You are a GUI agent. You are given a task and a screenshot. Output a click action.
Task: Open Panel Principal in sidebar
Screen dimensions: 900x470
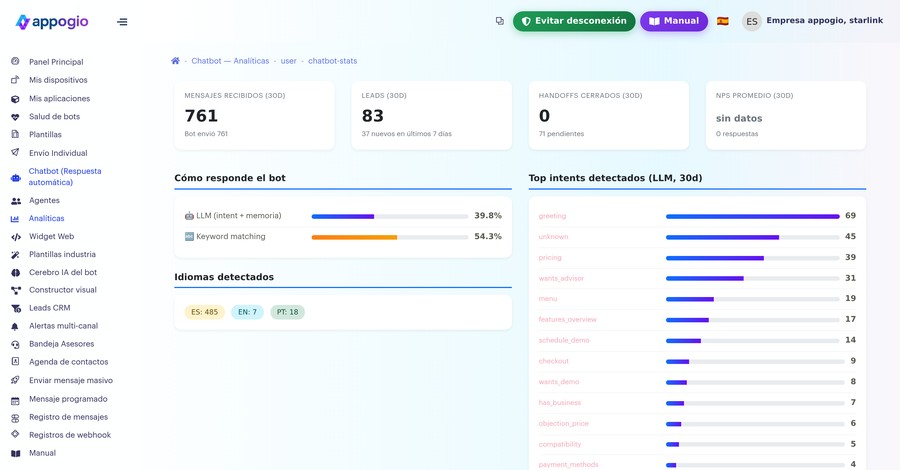click(56, 62)
